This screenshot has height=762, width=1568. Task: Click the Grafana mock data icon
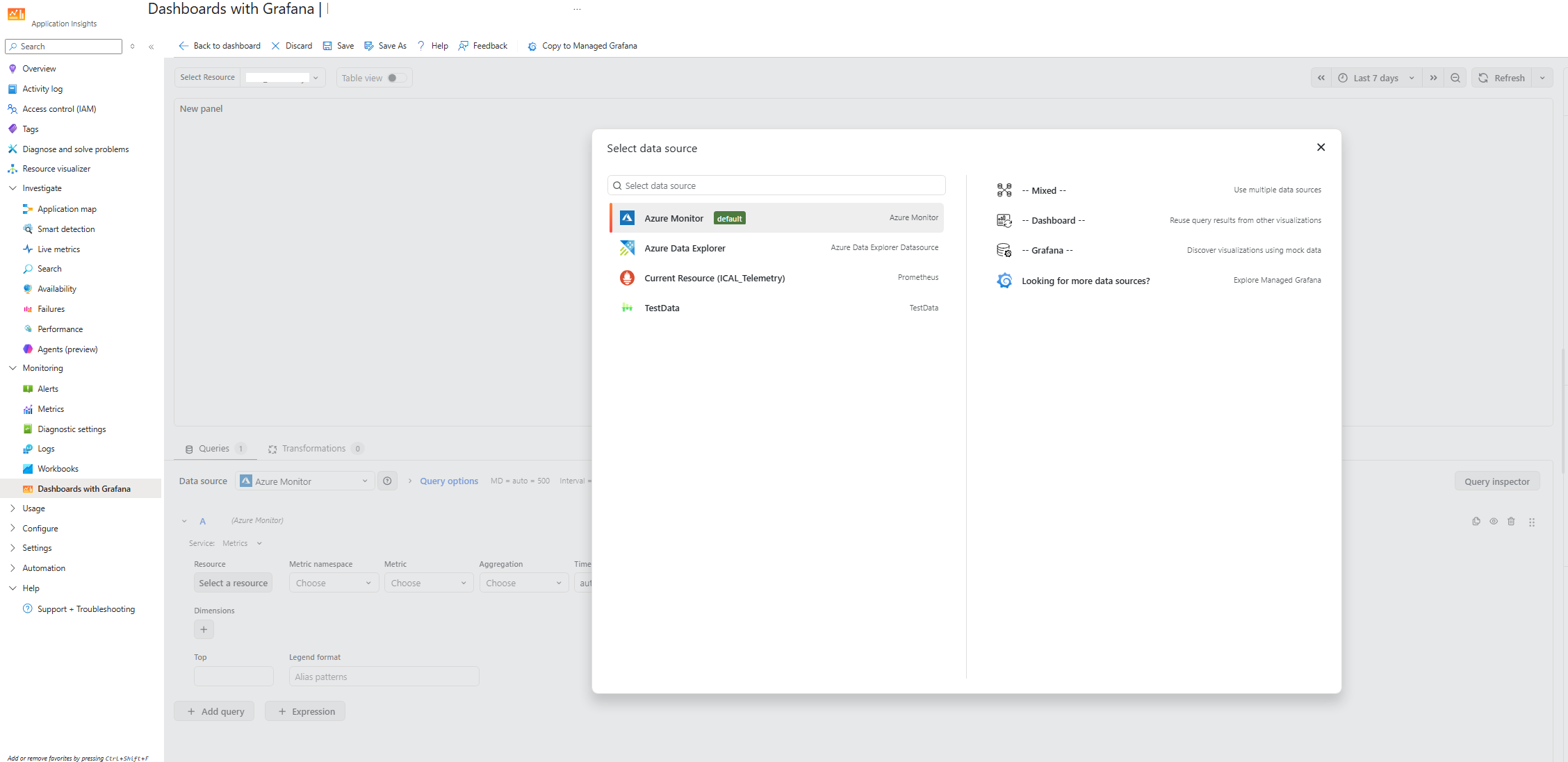point(1004,250)
